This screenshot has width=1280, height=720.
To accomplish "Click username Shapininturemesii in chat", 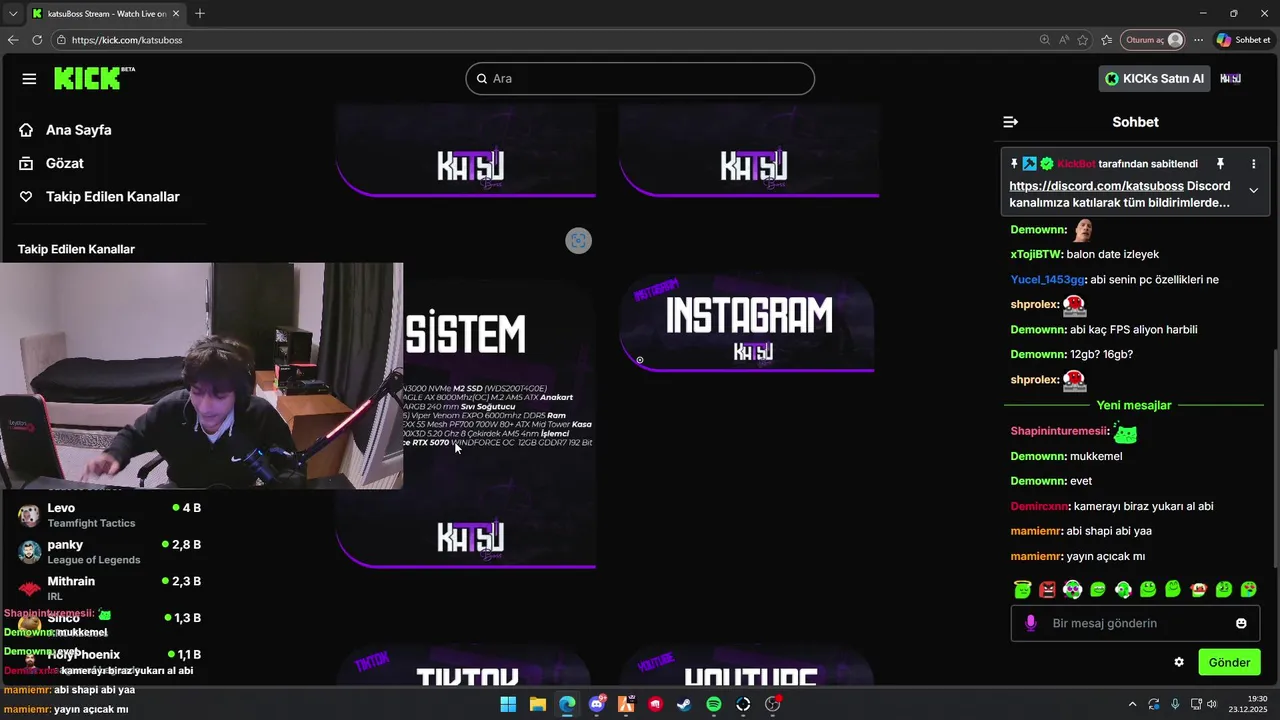I will [x=1059, y=431].
